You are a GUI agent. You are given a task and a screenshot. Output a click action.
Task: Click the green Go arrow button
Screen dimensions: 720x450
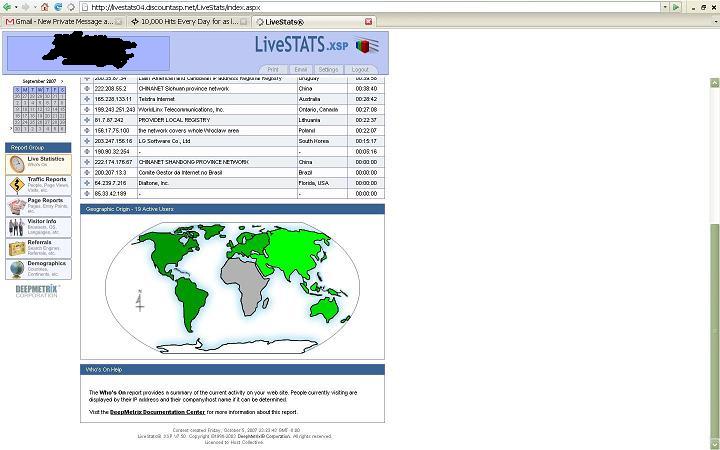coord(676,7)
